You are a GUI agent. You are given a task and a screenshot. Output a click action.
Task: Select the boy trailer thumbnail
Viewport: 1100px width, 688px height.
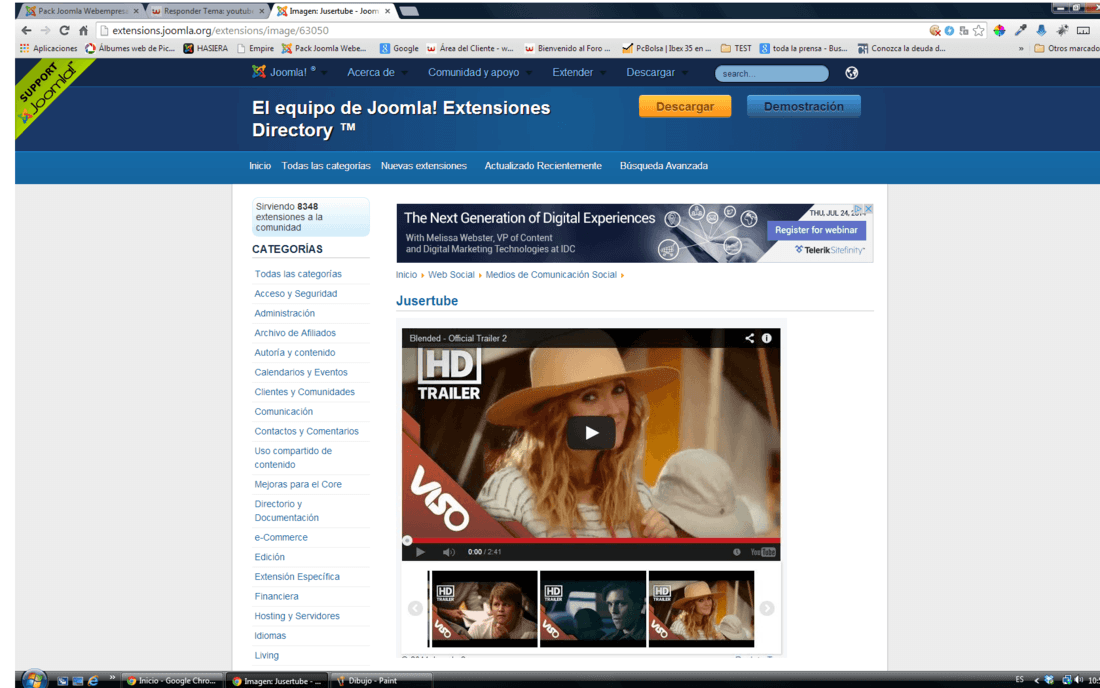click(484, 609)
